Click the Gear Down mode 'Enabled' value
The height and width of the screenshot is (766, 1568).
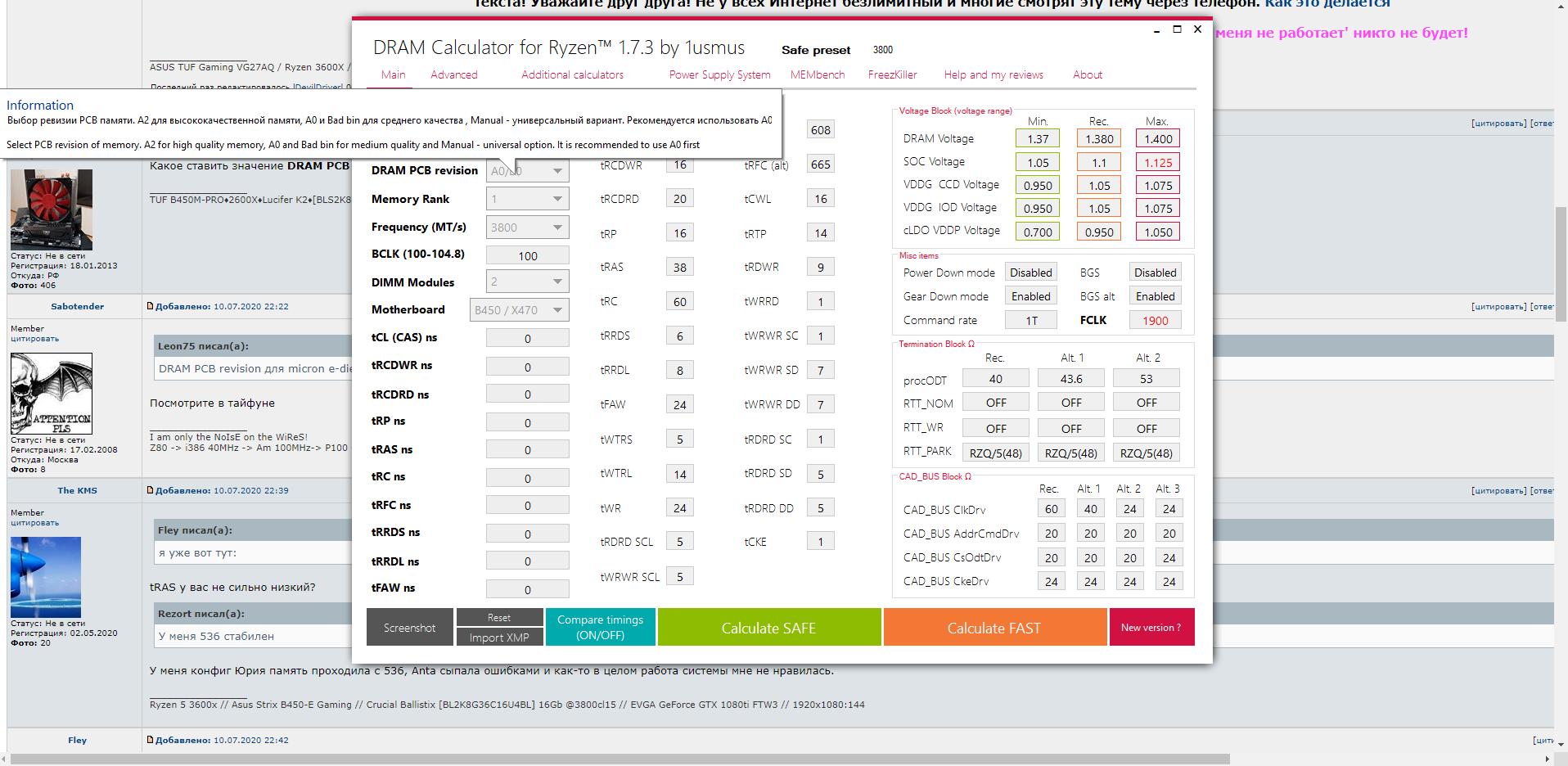click(1031, 296)
